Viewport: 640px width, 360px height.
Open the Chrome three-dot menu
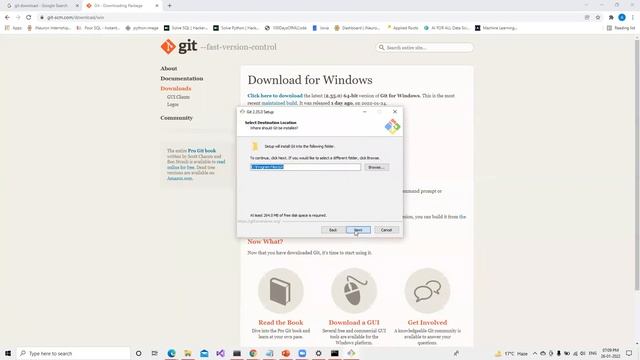click(633, 18)
